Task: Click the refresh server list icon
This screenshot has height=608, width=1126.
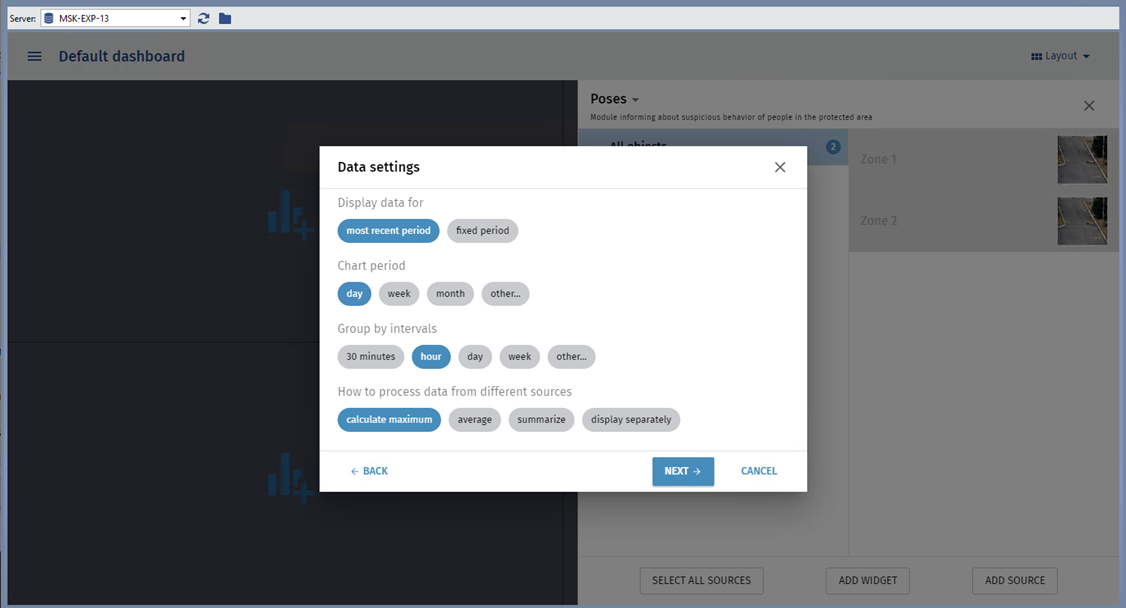Action: (x=204, y=18)
